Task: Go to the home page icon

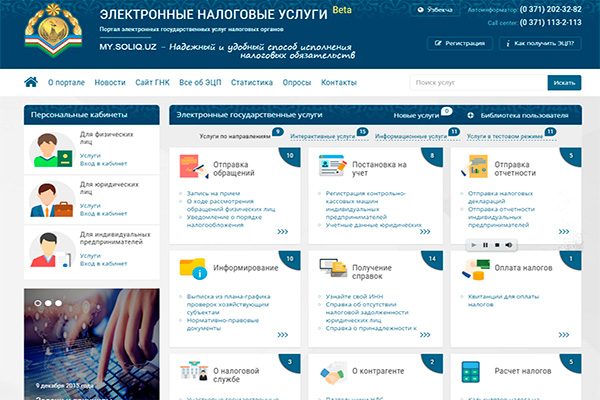Action: click(31, 82)
